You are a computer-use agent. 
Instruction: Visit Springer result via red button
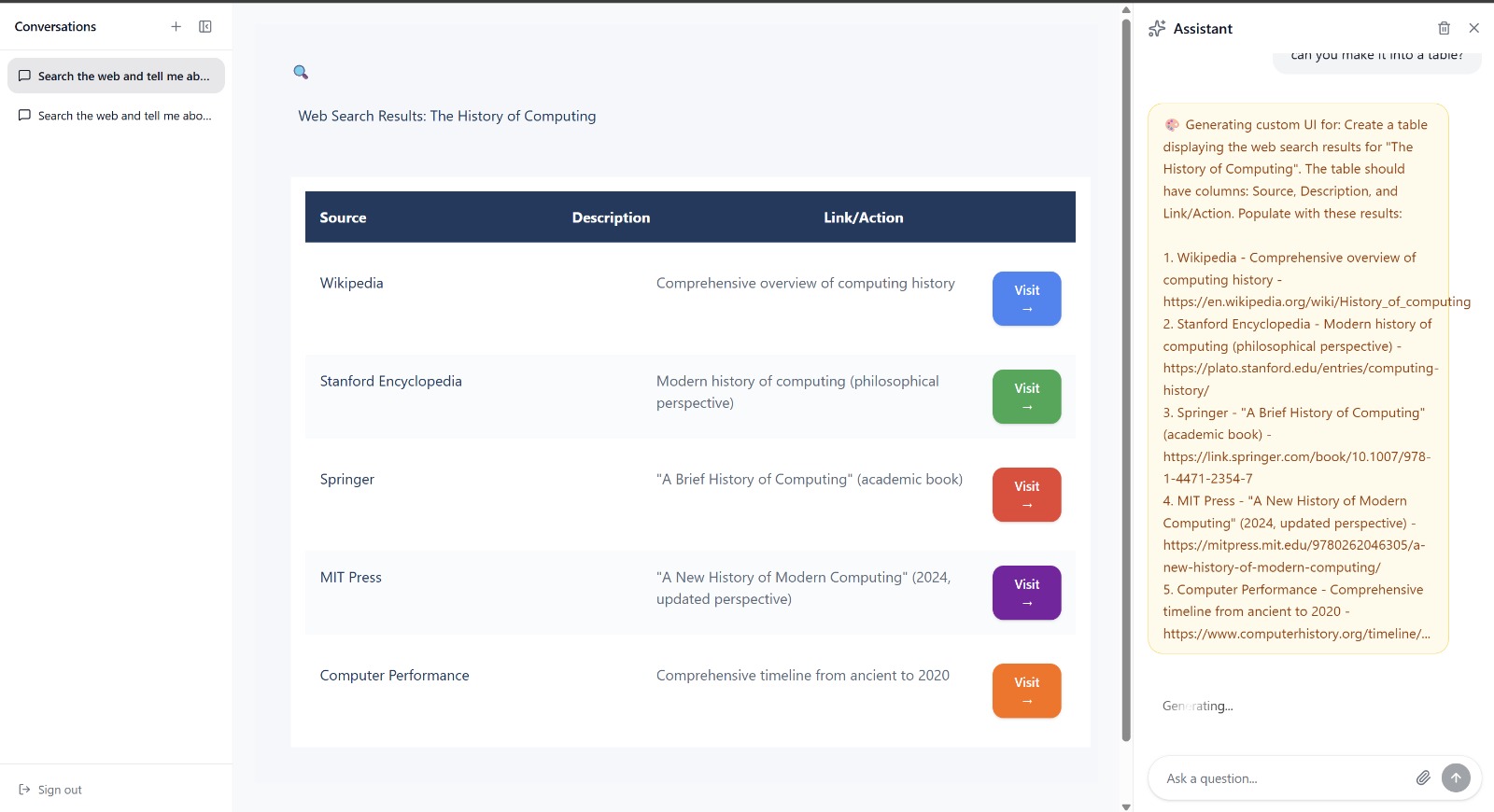pos(1026,495)
